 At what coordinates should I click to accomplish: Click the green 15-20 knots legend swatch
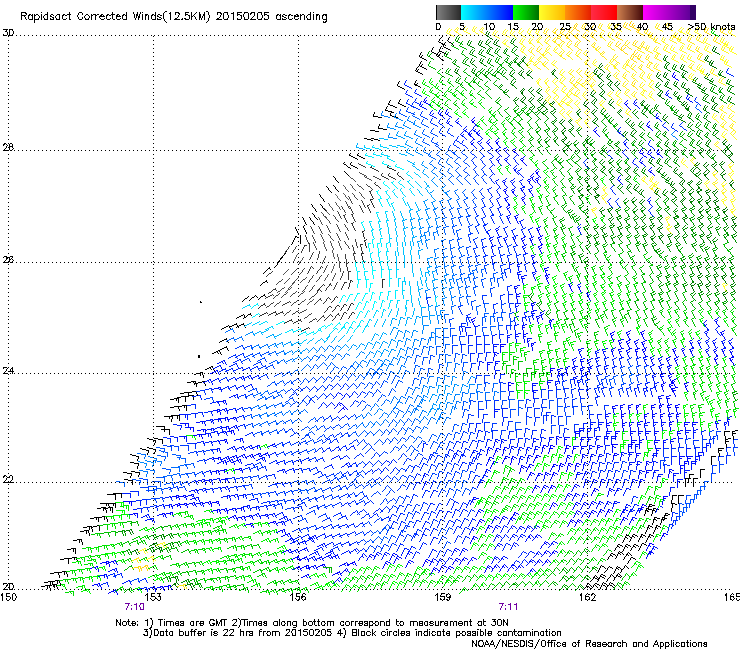point(526,12)
